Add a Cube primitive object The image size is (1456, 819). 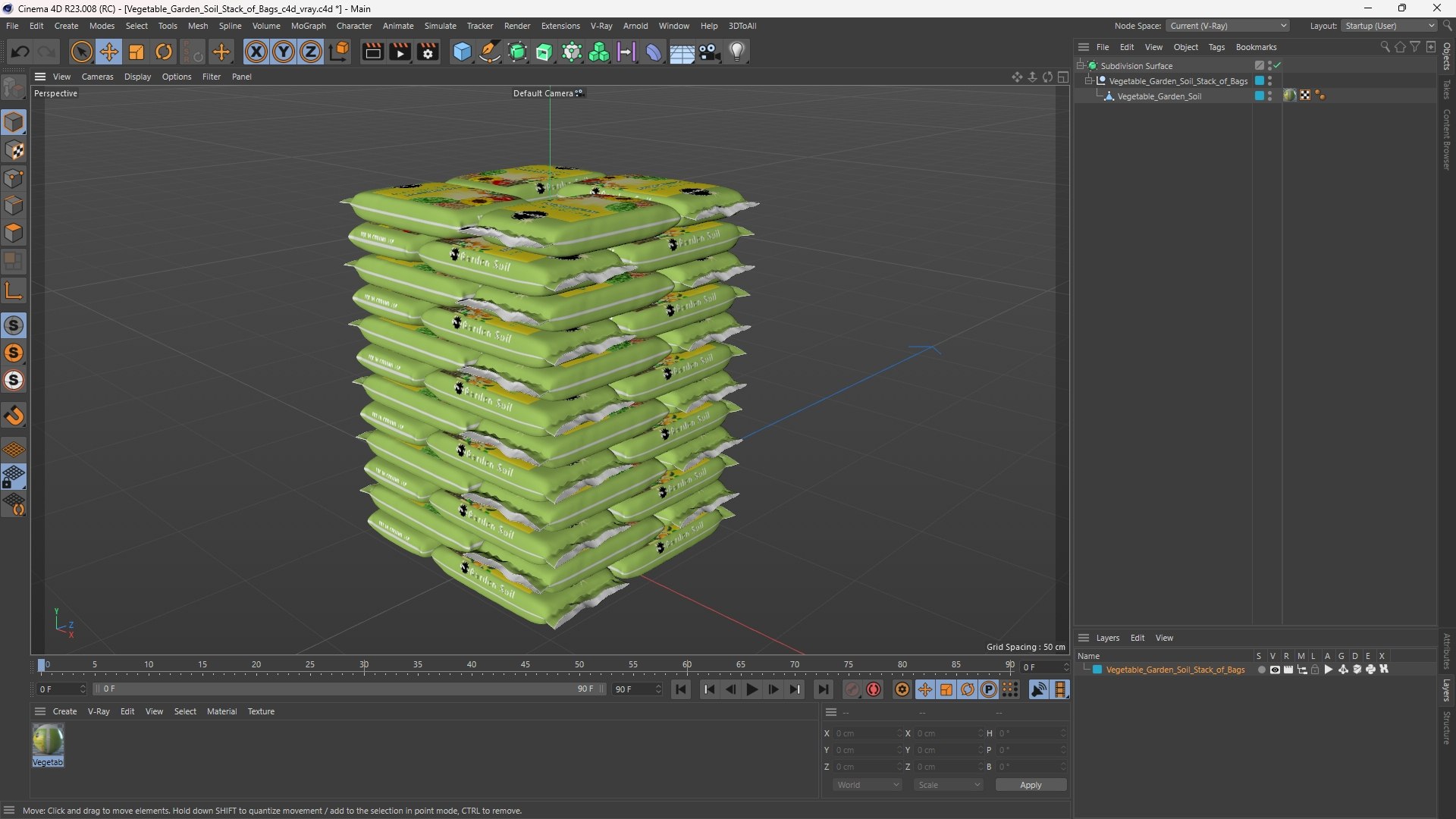click(462, 52)
